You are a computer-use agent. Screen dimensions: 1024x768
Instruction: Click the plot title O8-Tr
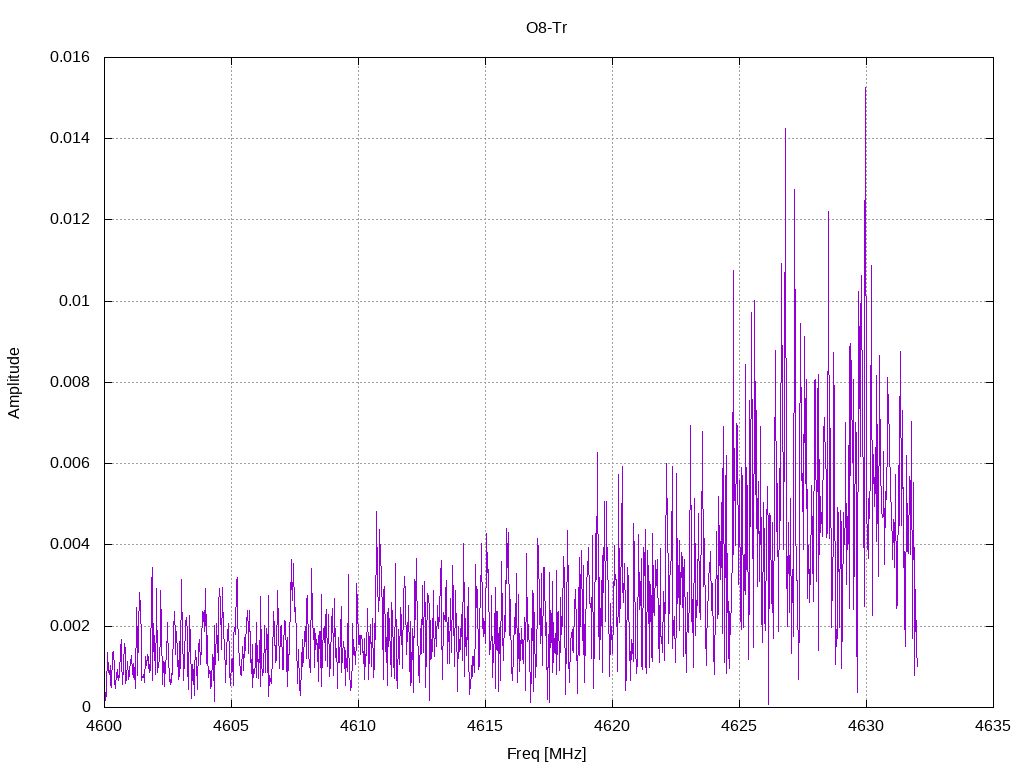coord(547,28)
